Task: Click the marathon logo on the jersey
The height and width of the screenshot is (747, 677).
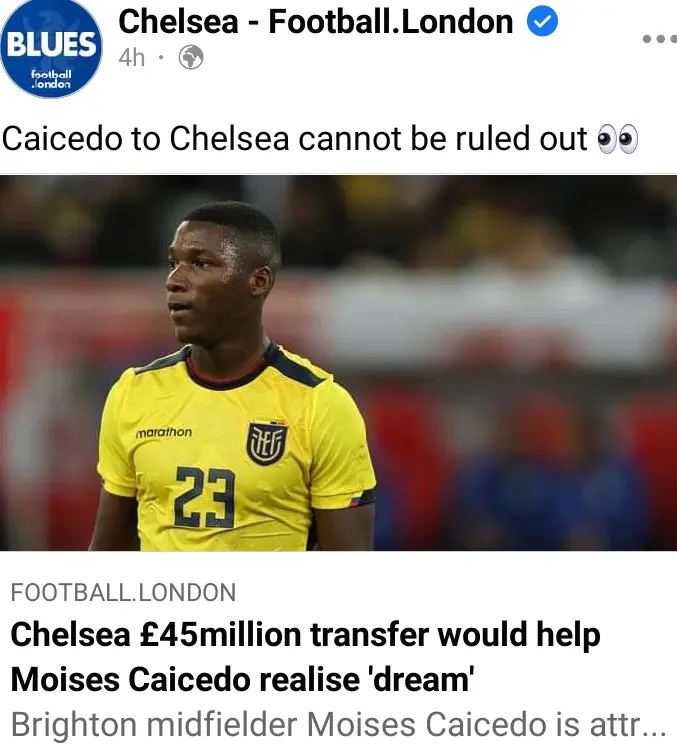Action: (164, 433)
